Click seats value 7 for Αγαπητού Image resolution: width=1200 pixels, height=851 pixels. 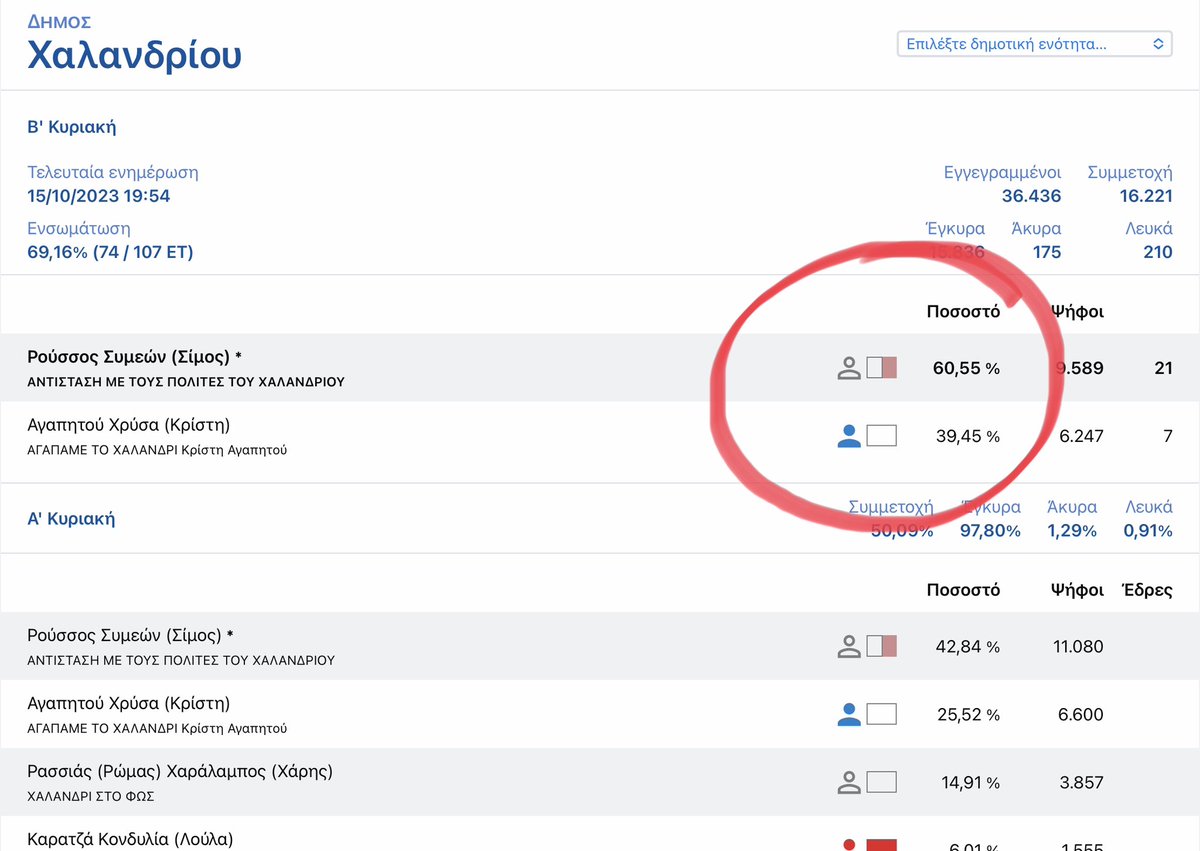pyautogui.click(x=1168, y=436)
